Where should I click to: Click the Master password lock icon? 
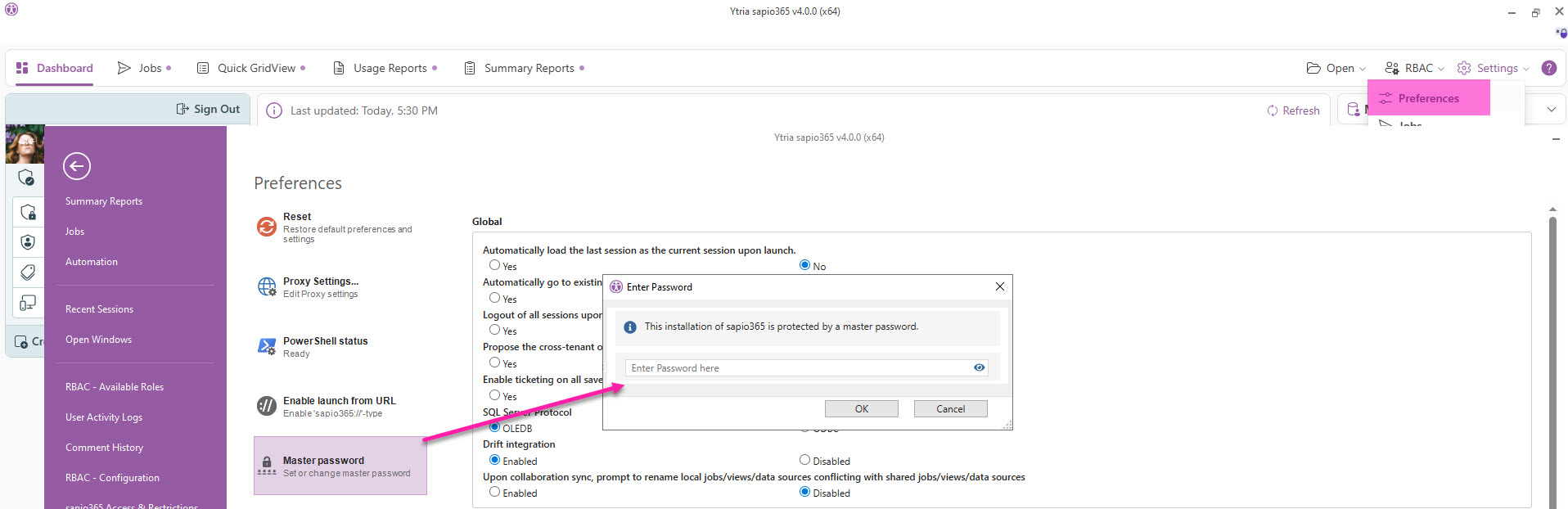[x=267, y=466]
